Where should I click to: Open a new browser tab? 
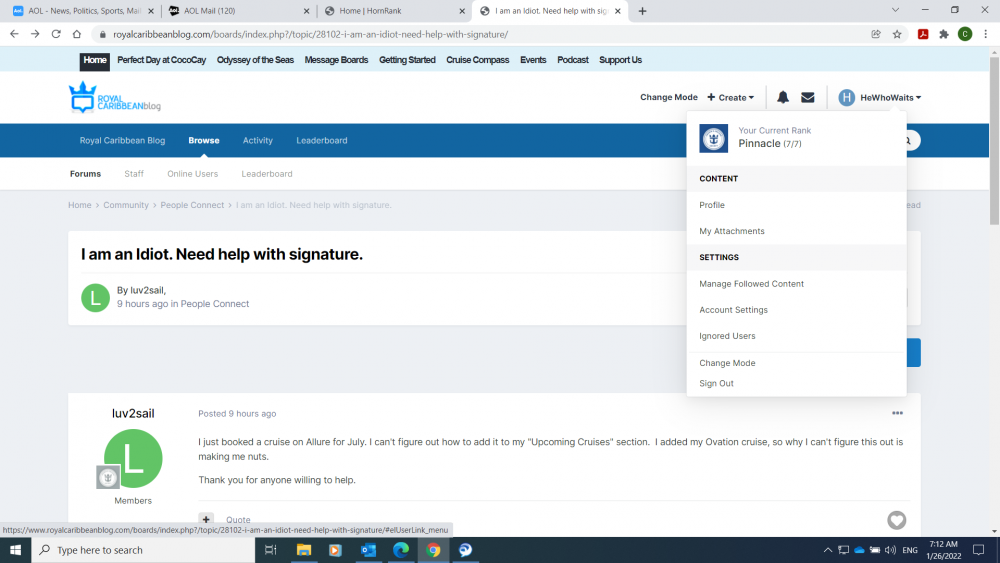tap(642, 11)
